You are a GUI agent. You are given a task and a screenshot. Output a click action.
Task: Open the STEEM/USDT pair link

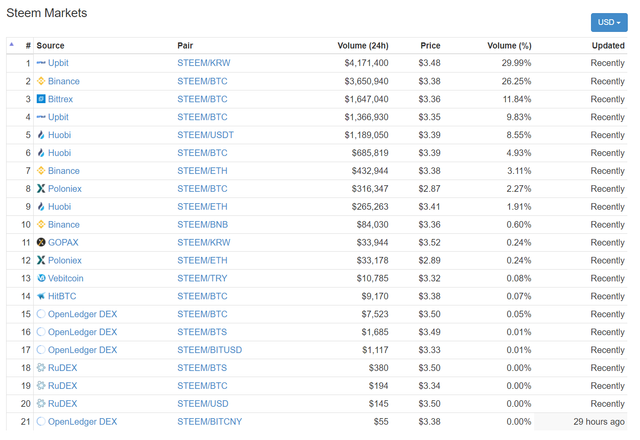point(205,135)
